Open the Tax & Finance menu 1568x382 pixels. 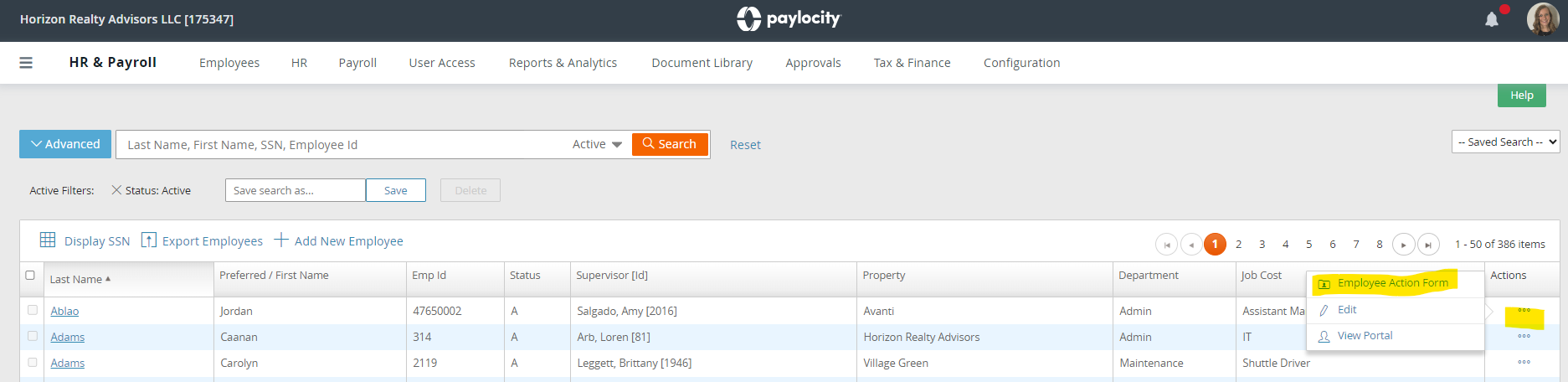912,63
